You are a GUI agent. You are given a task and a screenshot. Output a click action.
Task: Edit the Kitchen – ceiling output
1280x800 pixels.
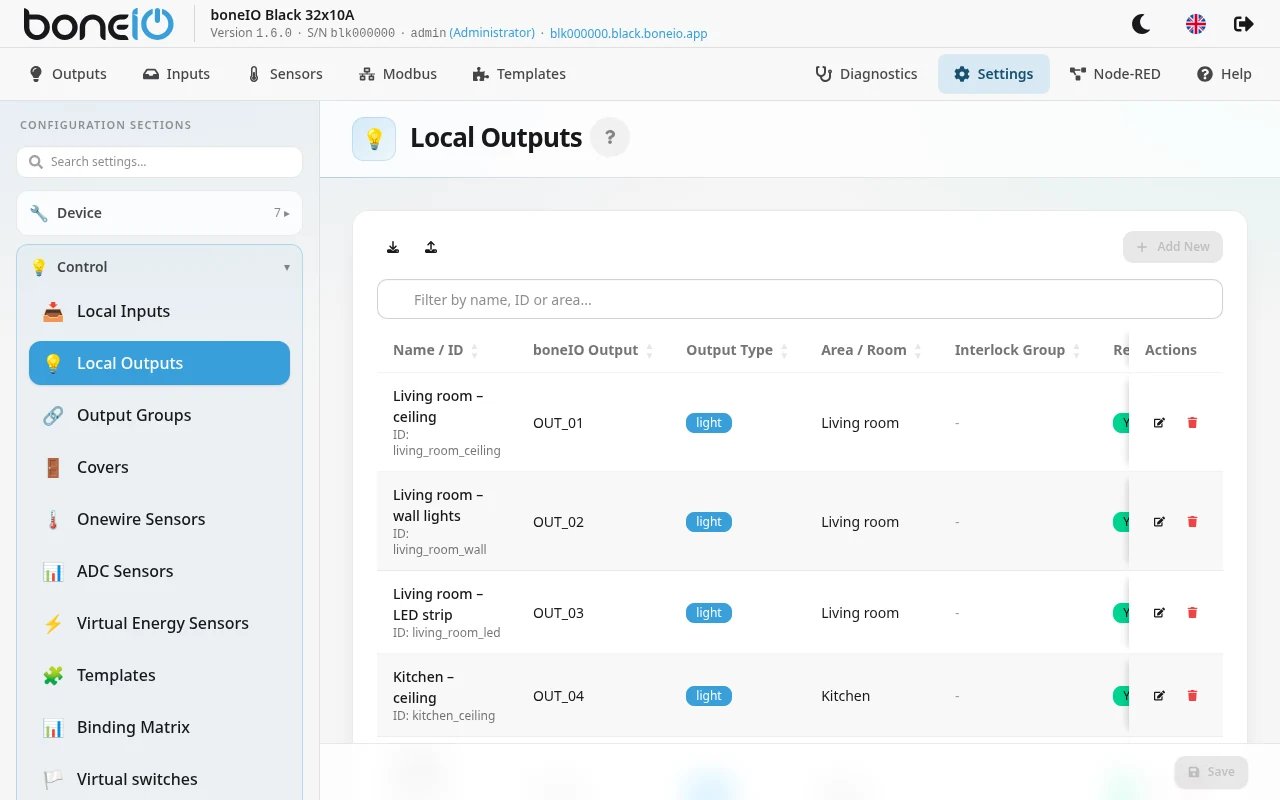1159,695
